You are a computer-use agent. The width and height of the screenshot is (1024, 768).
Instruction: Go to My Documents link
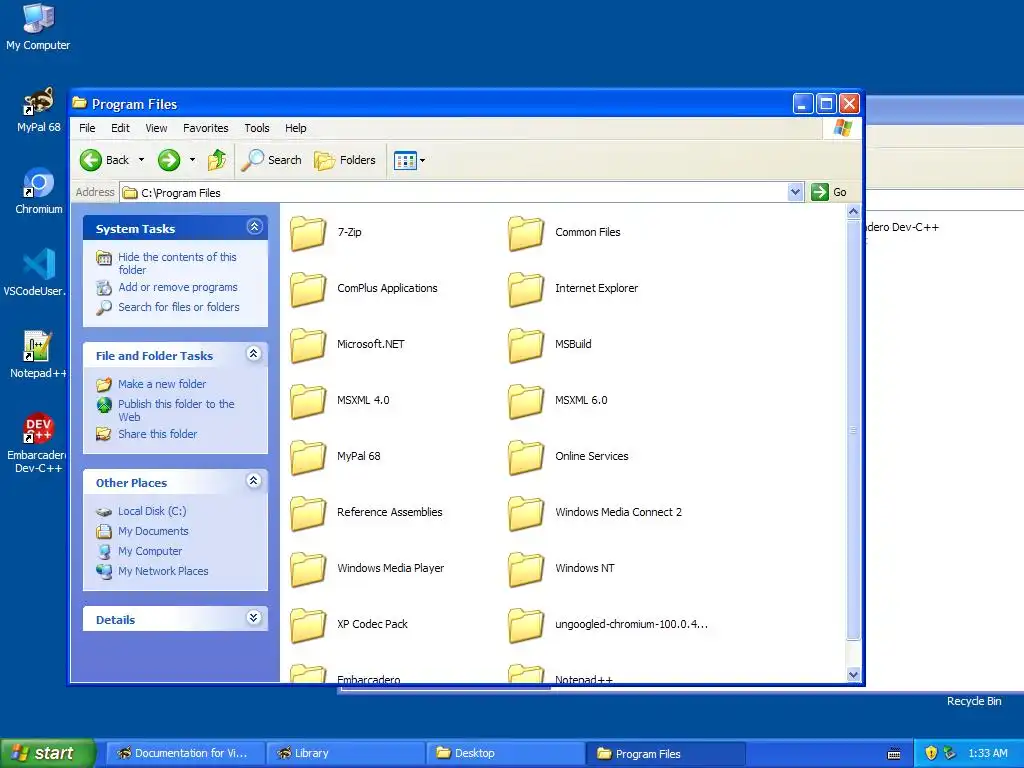click(153, 532)
